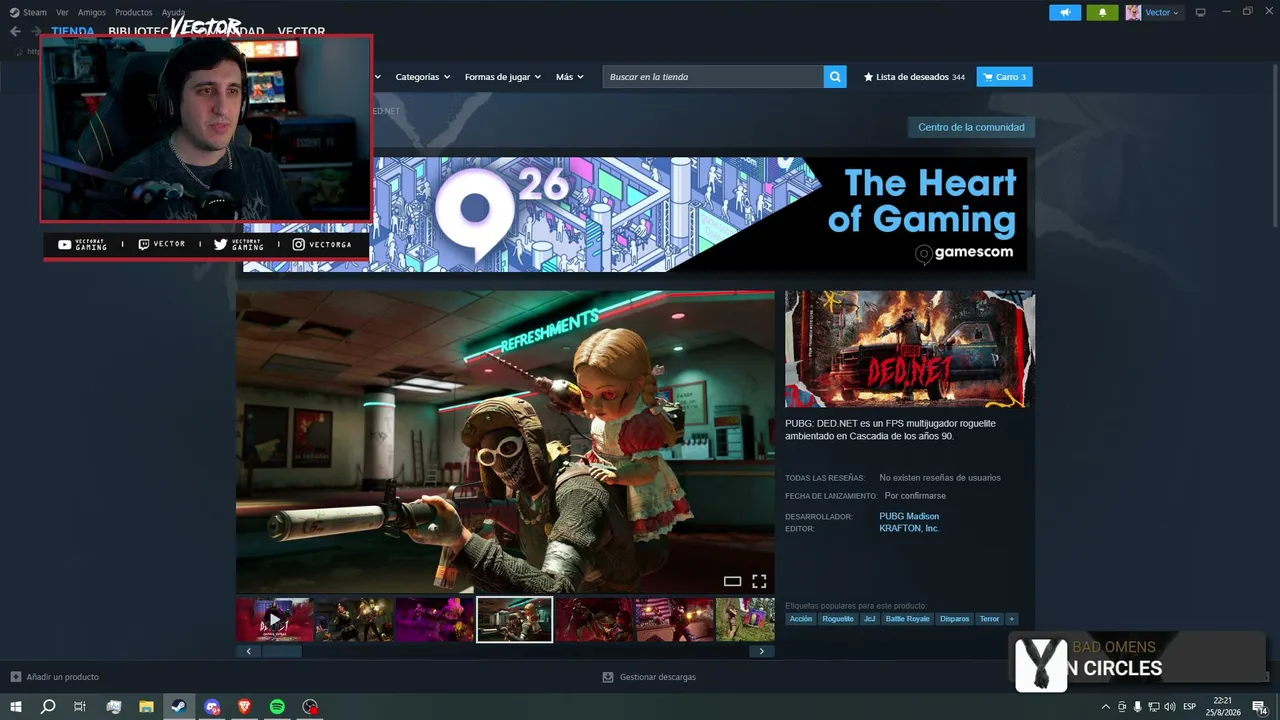Open the Steam announcements megaphone button
This screenshot has width=1280, height=720.
[1065, 12]
